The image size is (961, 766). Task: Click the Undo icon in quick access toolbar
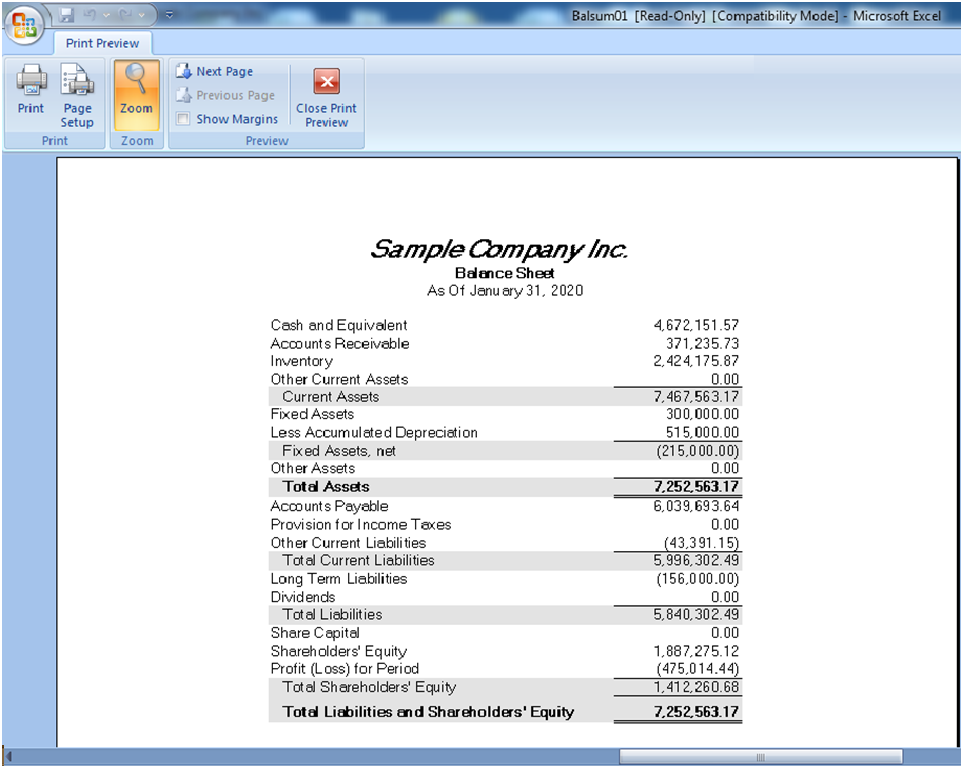pos(89,15)
